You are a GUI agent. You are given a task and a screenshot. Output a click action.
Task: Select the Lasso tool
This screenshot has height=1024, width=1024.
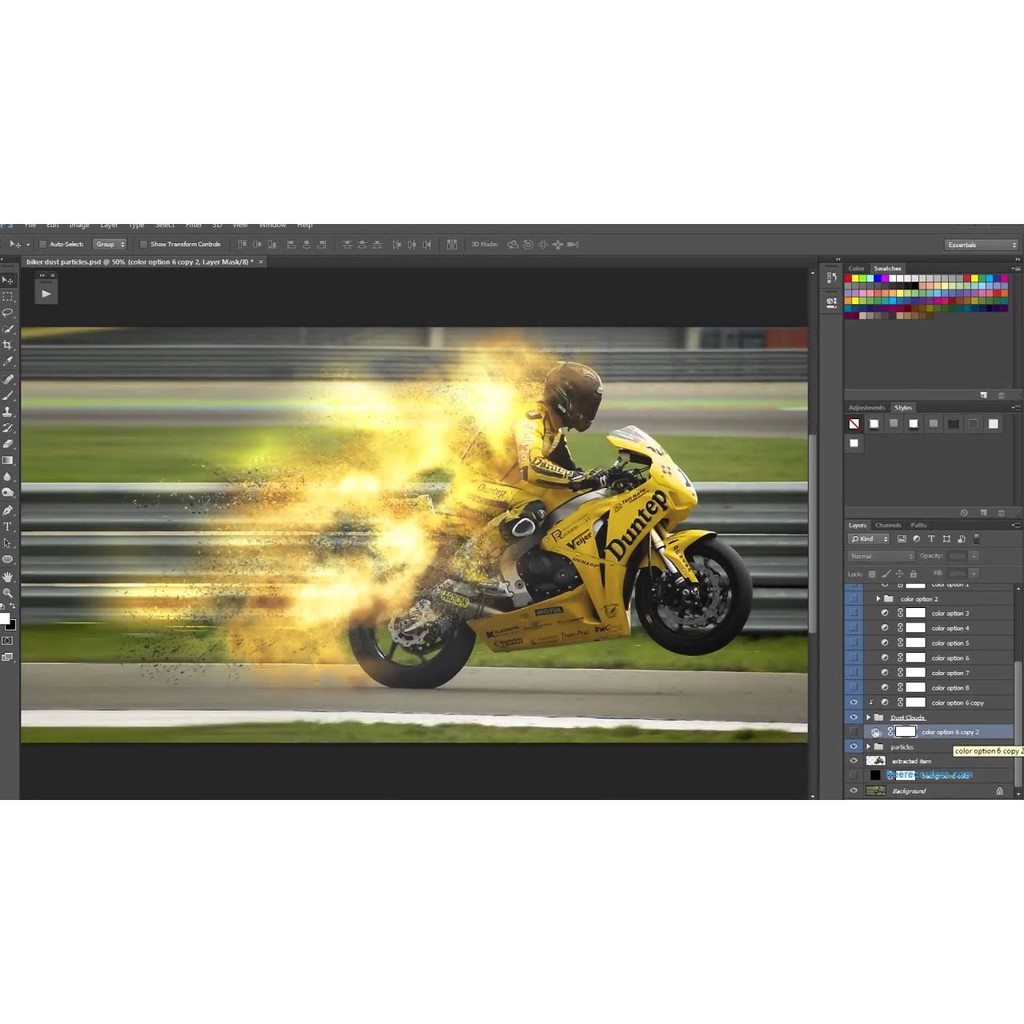[8, 312]
